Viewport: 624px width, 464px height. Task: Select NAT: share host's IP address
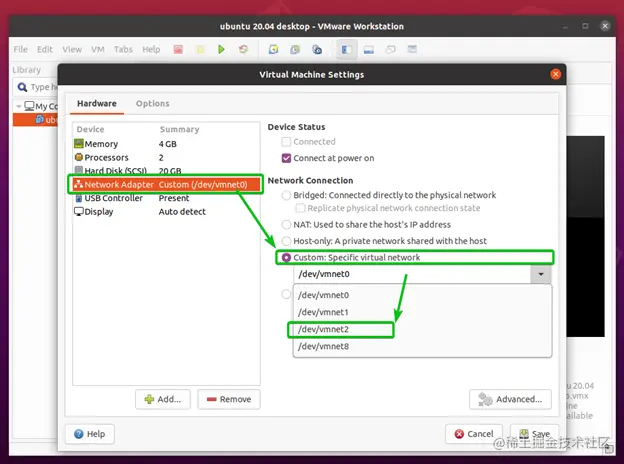(286, 224)
